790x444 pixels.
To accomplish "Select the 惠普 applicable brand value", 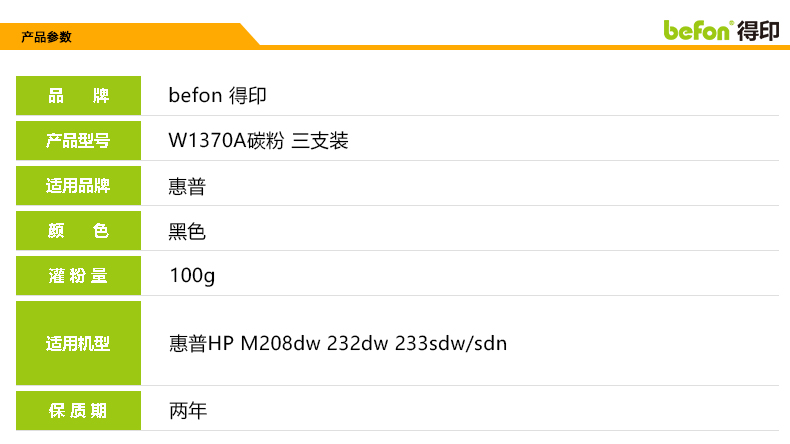I will coord(188,186).
